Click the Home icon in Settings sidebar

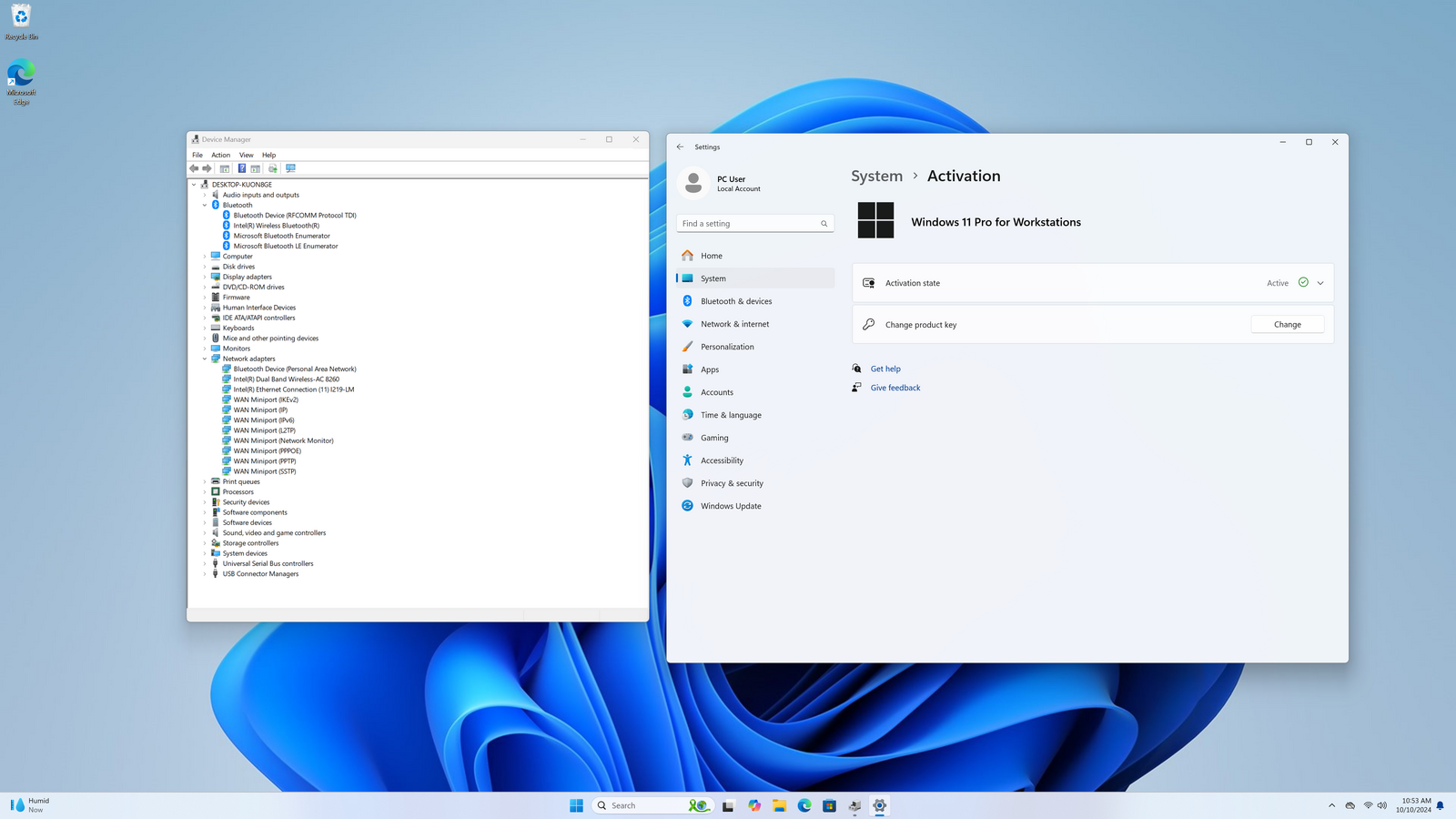[688, 256]
